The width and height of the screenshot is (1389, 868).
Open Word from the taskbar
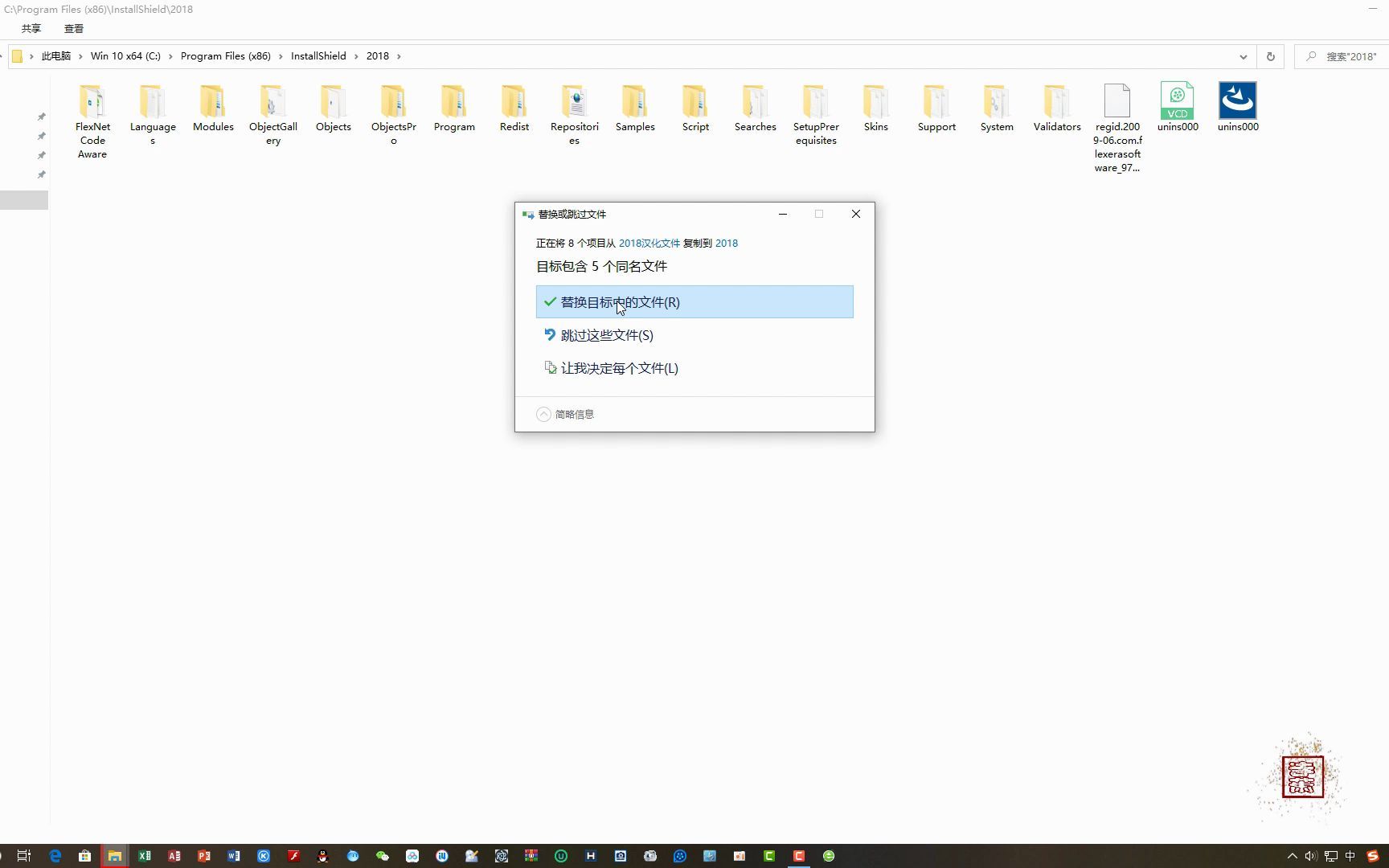[233, 856]
